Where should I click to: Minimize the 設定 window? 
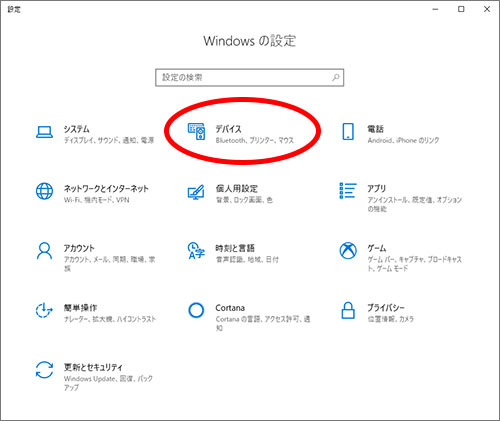click(x=435, y=9)
